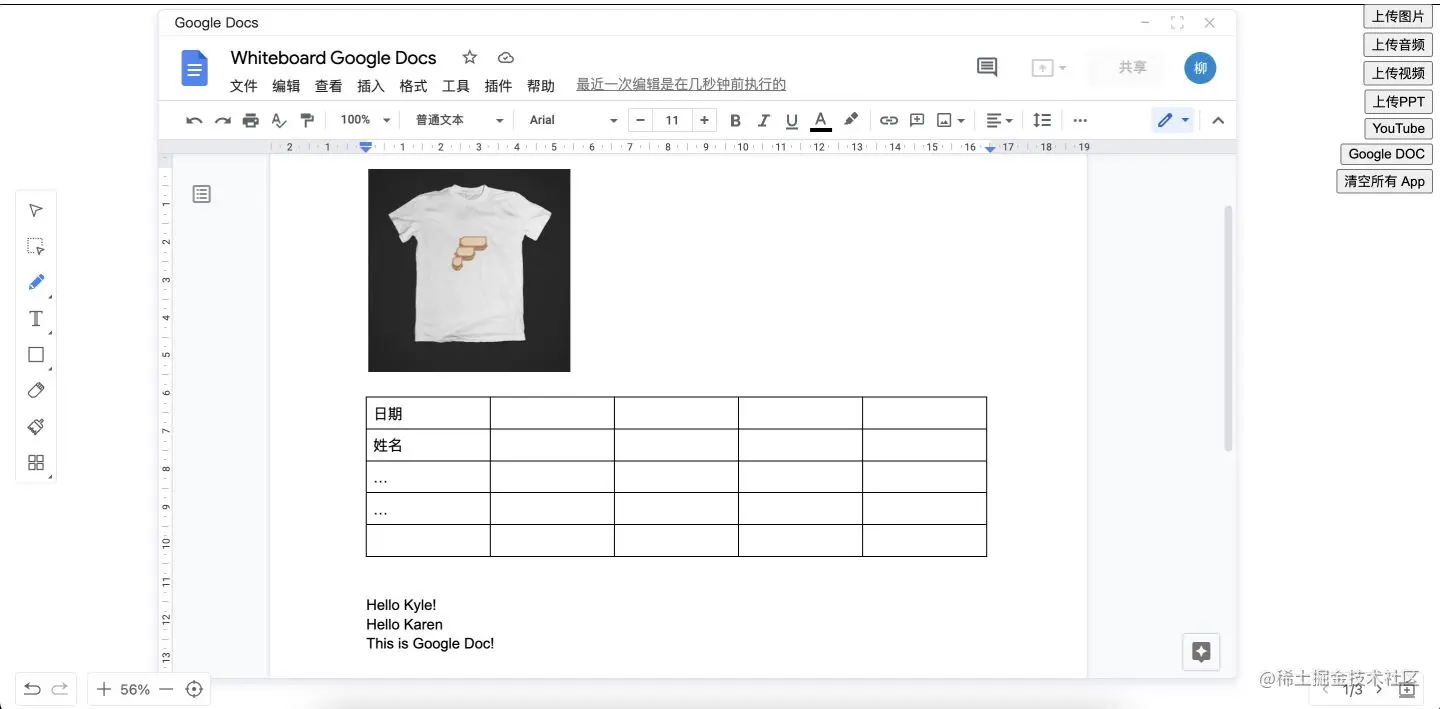Screen dimensions: 1440x709
Task: Click the clear-board broom tool
Action: tap(36, 426)
